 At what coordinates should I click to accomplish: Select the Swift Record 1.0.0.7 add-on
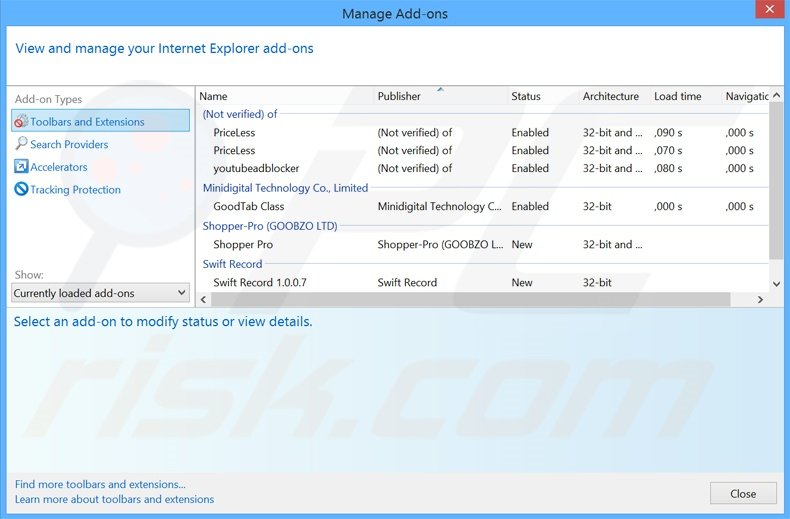tap(483, 282)
